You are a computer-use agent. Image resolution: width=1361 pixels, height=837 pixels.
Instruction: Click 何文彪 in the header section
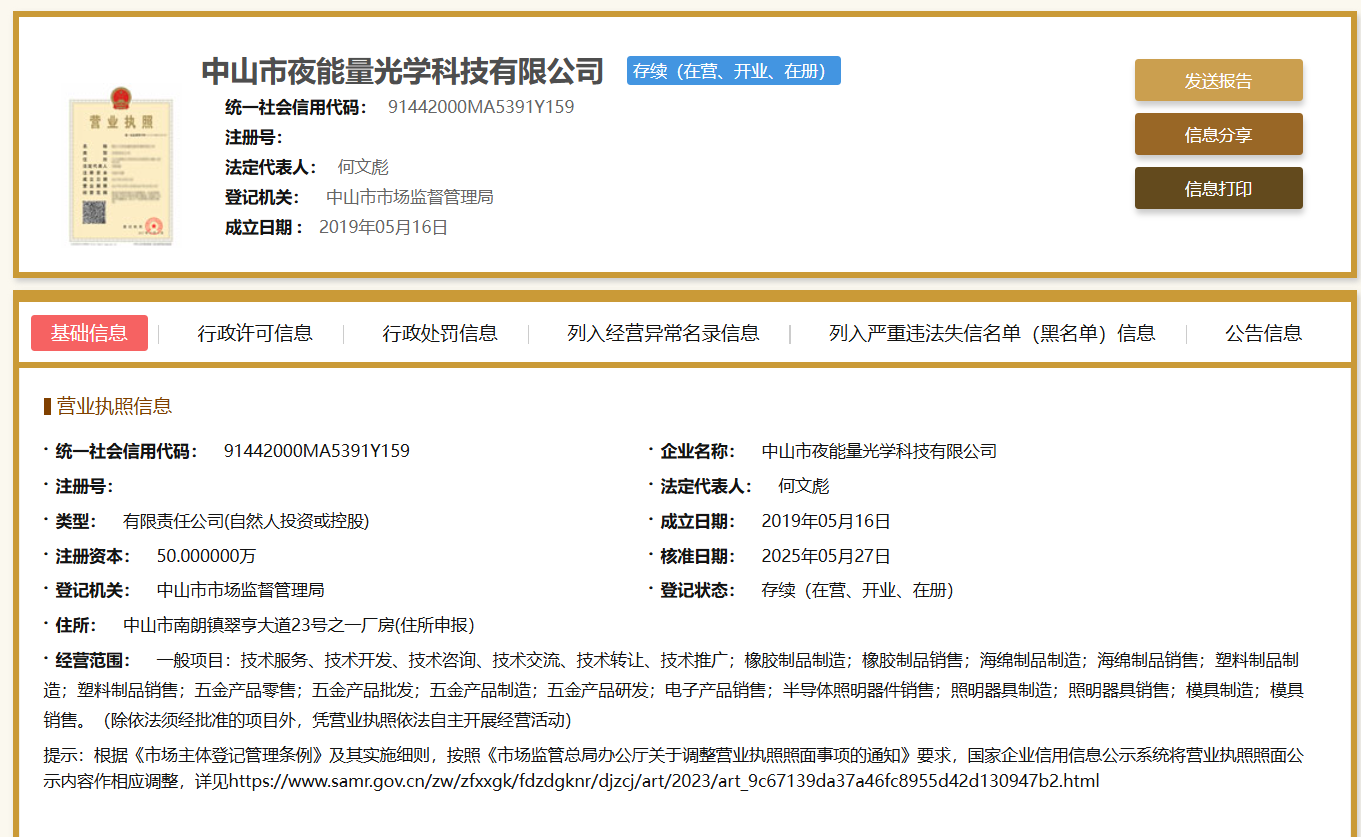click(363, 167)
